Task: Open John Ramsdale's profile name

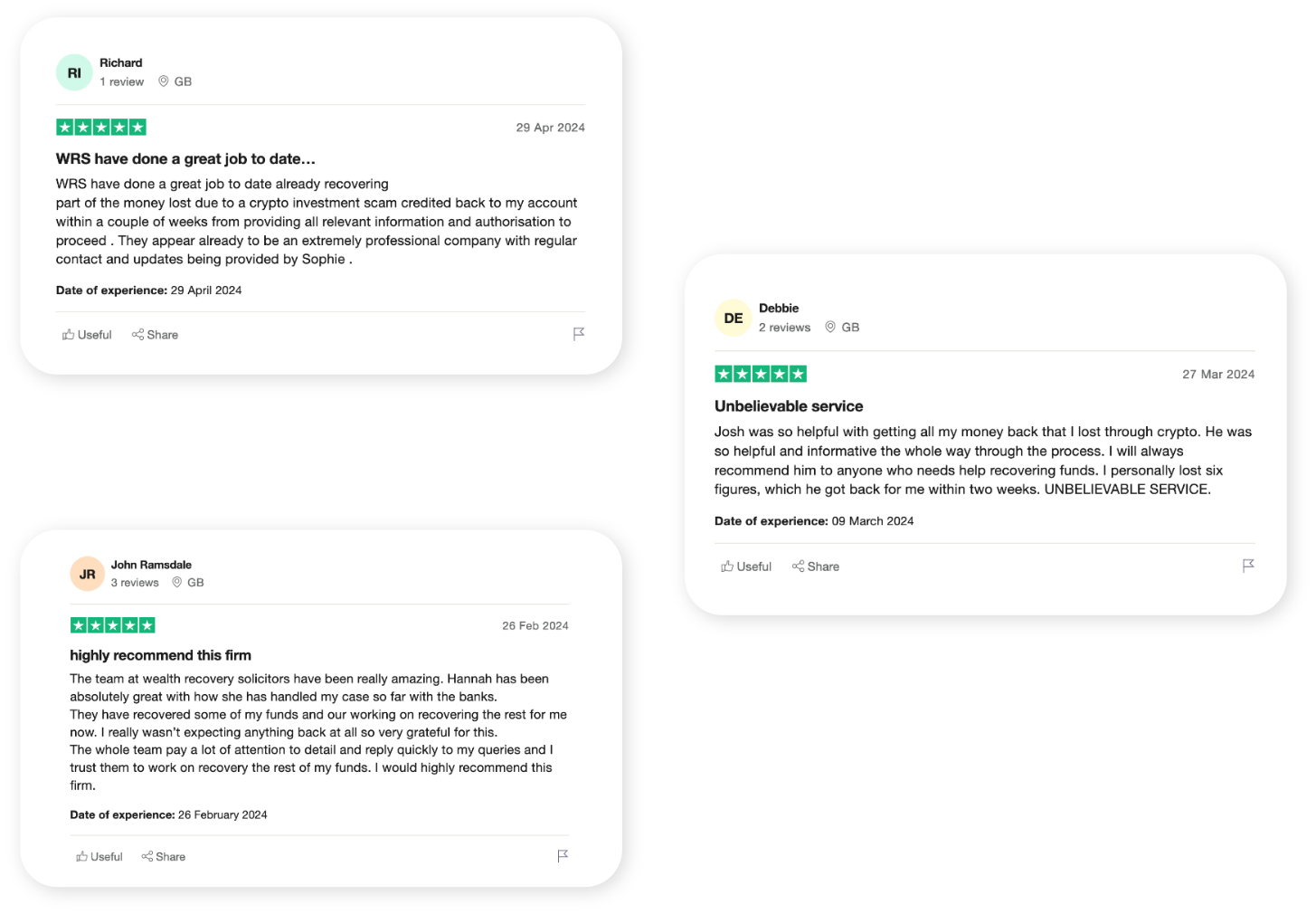Action: point(151,565)
